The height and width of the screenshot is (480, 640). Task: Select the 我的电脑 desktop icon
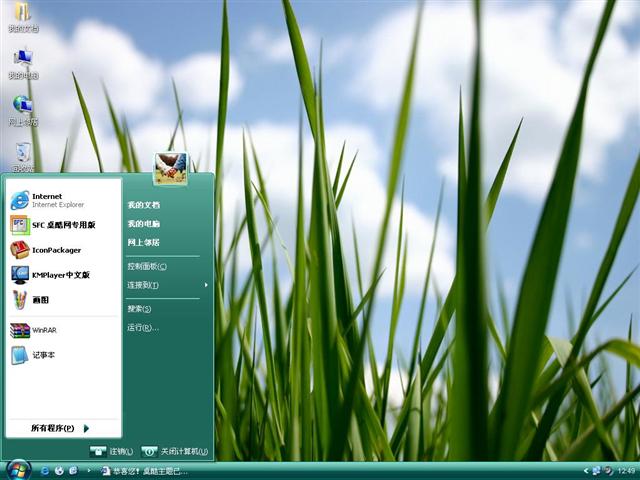[x=23, y=64]
